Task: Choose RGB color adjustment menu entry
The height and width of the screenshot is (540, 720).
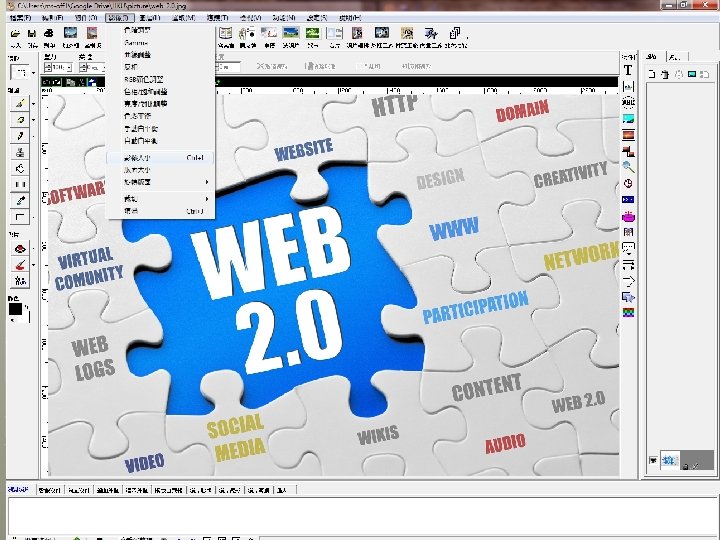Action: (x=160, y=79)
